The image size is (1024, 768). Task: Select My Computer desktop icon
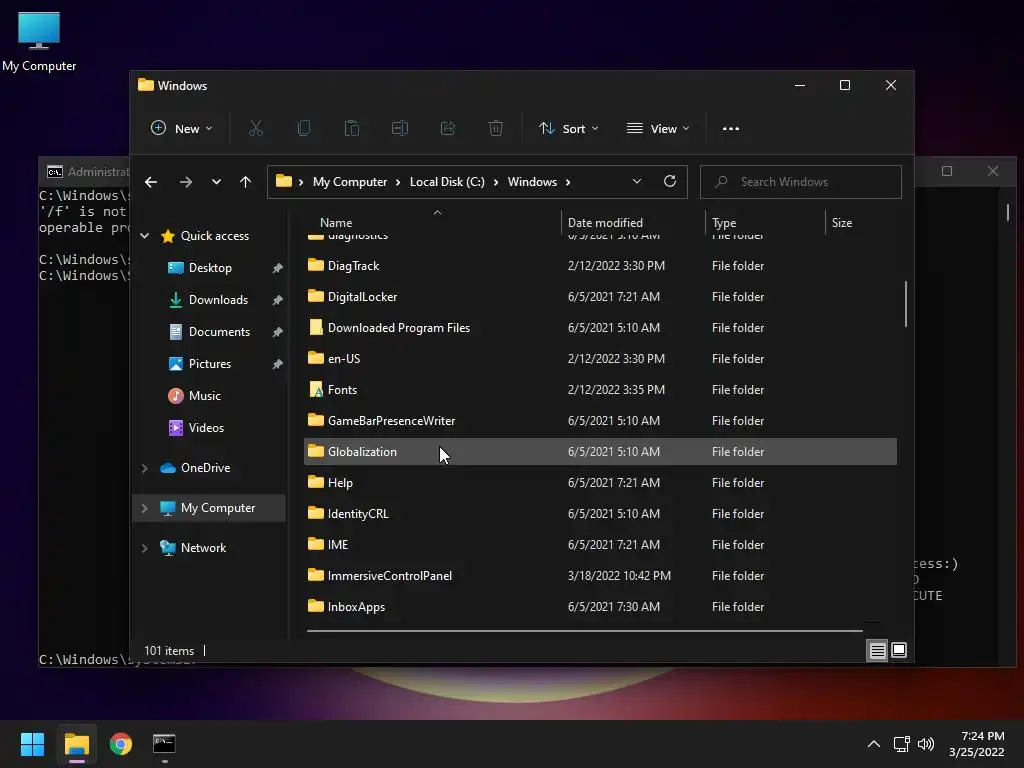pos(39,41)
